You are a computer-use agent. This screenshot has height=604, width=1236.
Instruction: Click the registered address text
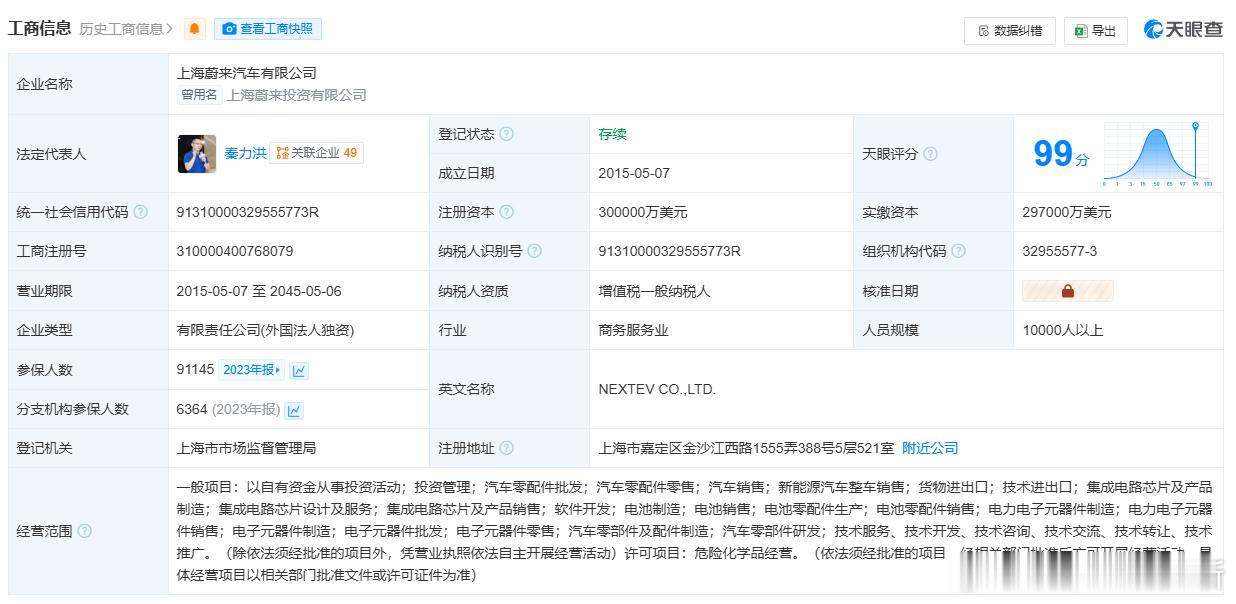tap(746, 448)
